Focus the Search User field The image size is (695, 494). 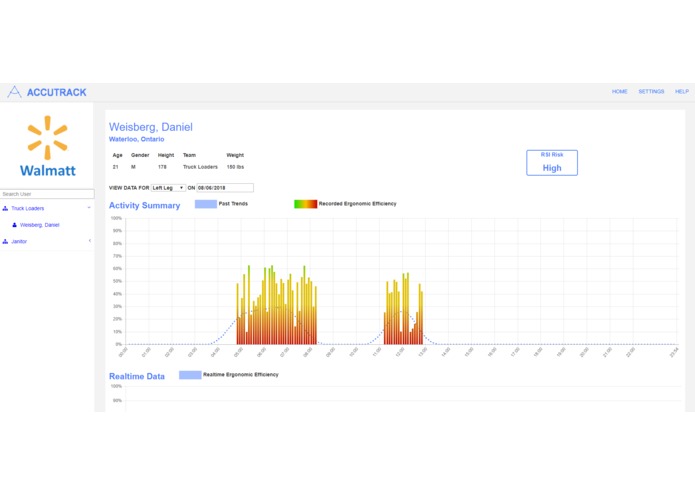[x=47, y=194]
